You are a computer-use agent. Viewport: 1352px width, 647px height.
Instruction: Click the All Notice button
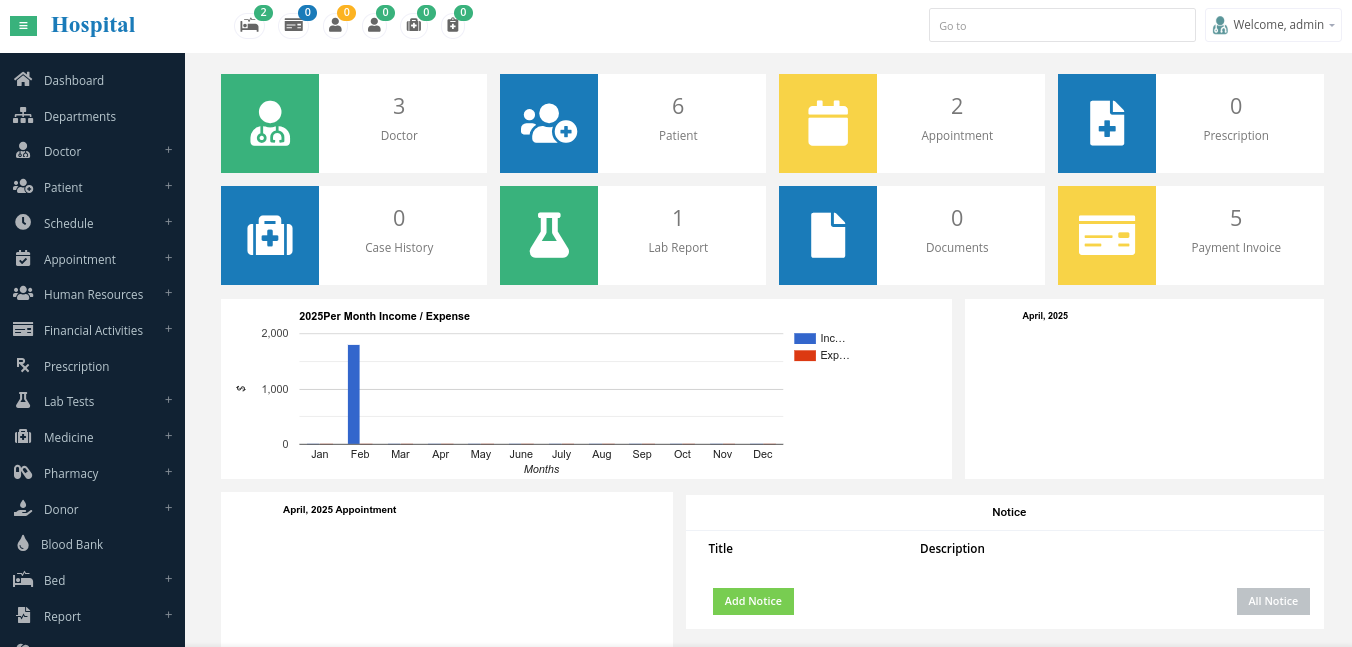pyautogui.click(x=1272, y=601)
